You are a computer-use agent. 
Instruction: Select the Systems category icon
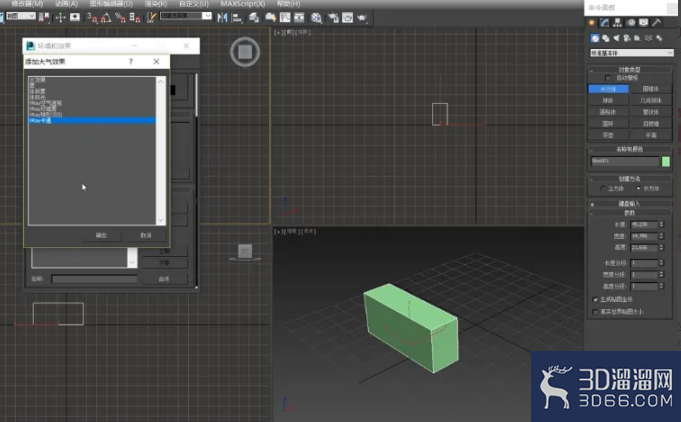[659, 38]
